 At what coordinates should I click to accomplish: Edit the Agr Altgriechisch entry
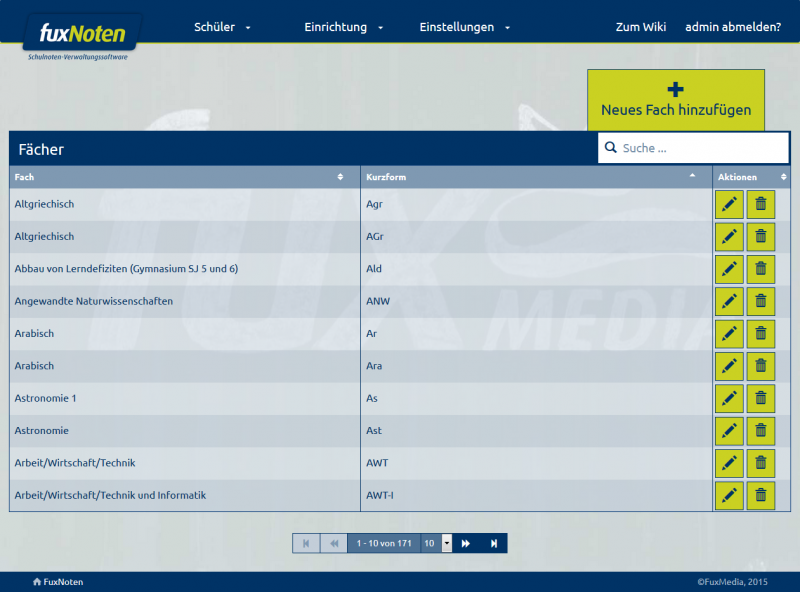coord(729,205)
